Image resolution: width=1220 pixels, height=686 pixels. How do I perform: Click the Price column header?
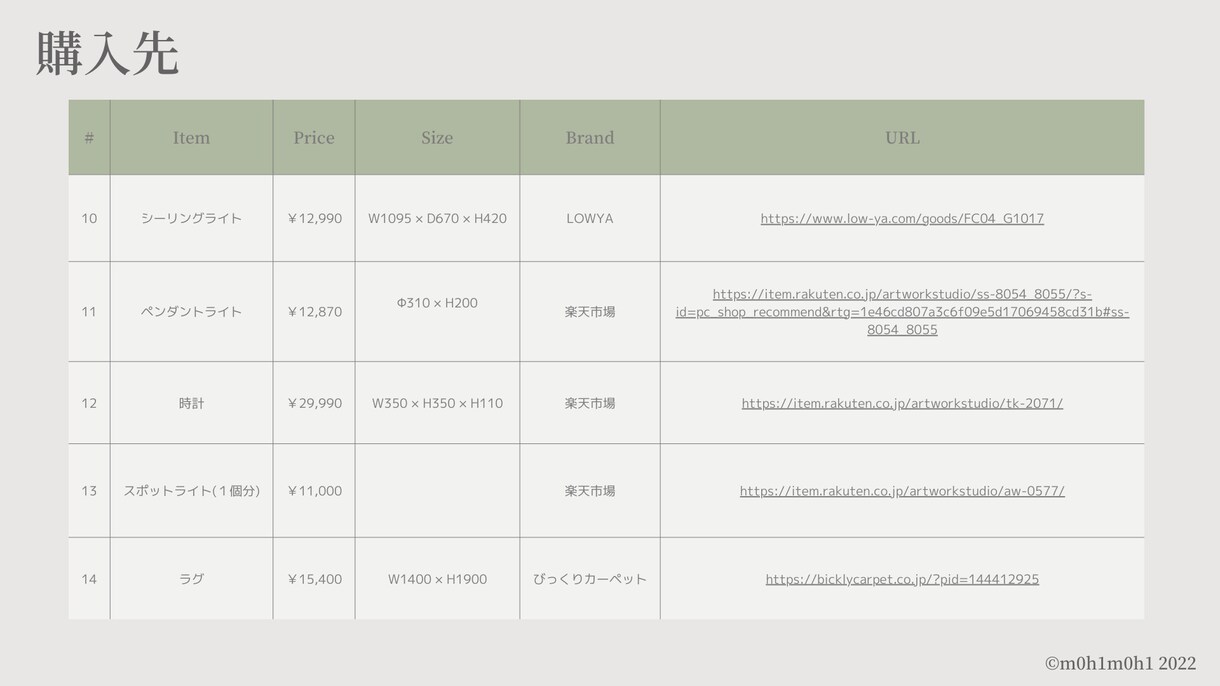click(x=314, y=138)
